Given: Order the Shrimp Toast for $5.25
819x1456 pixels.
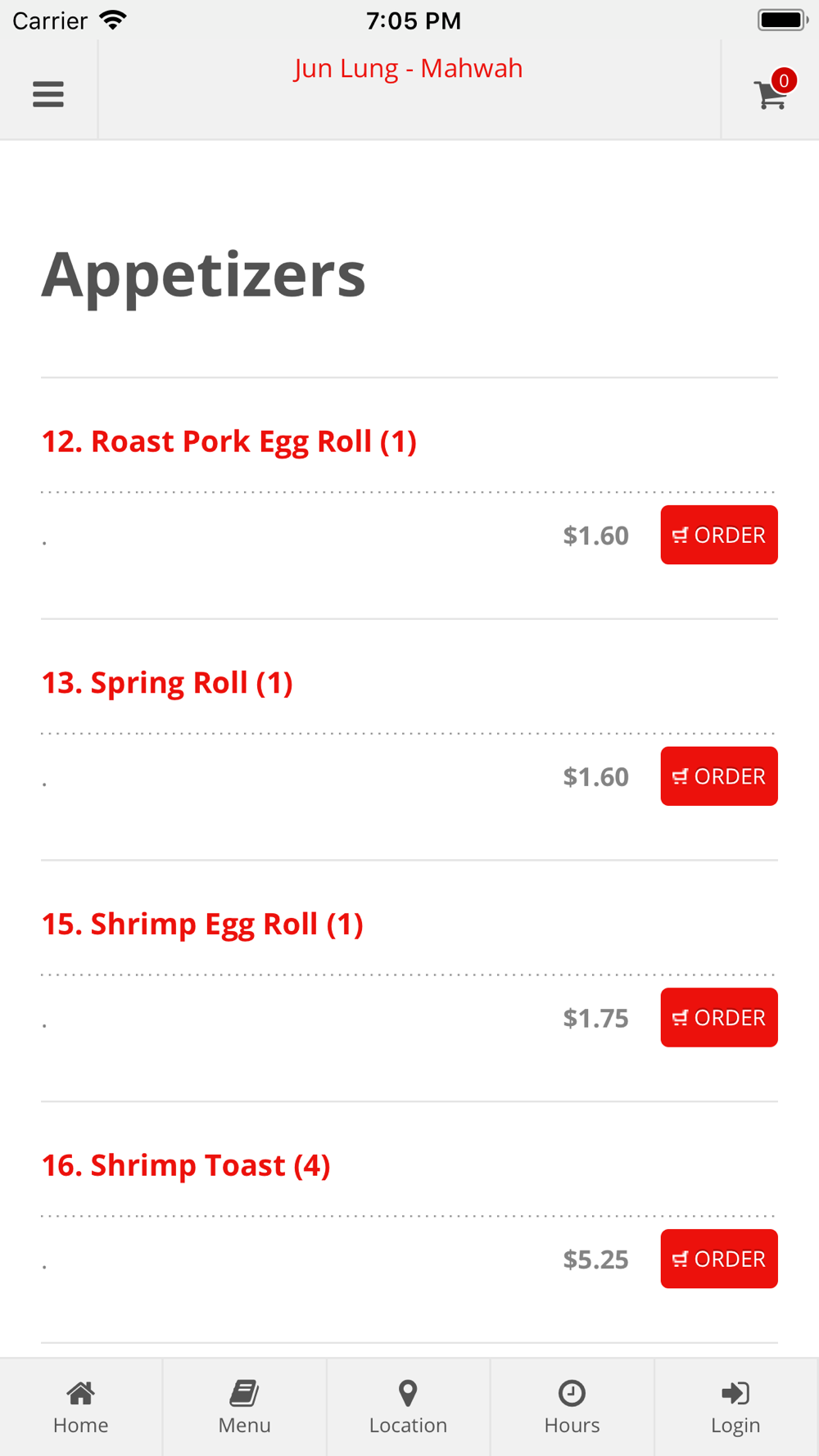Looking at the screenshot, I should (719, 1259).
